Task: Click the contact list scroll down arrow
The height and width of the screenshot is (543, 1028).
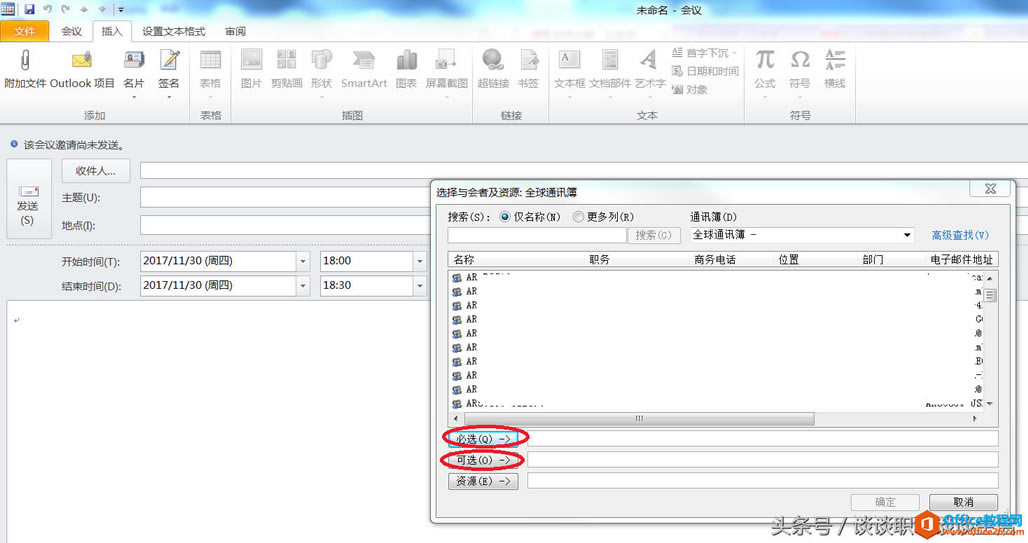Action: tap(990, 403)
